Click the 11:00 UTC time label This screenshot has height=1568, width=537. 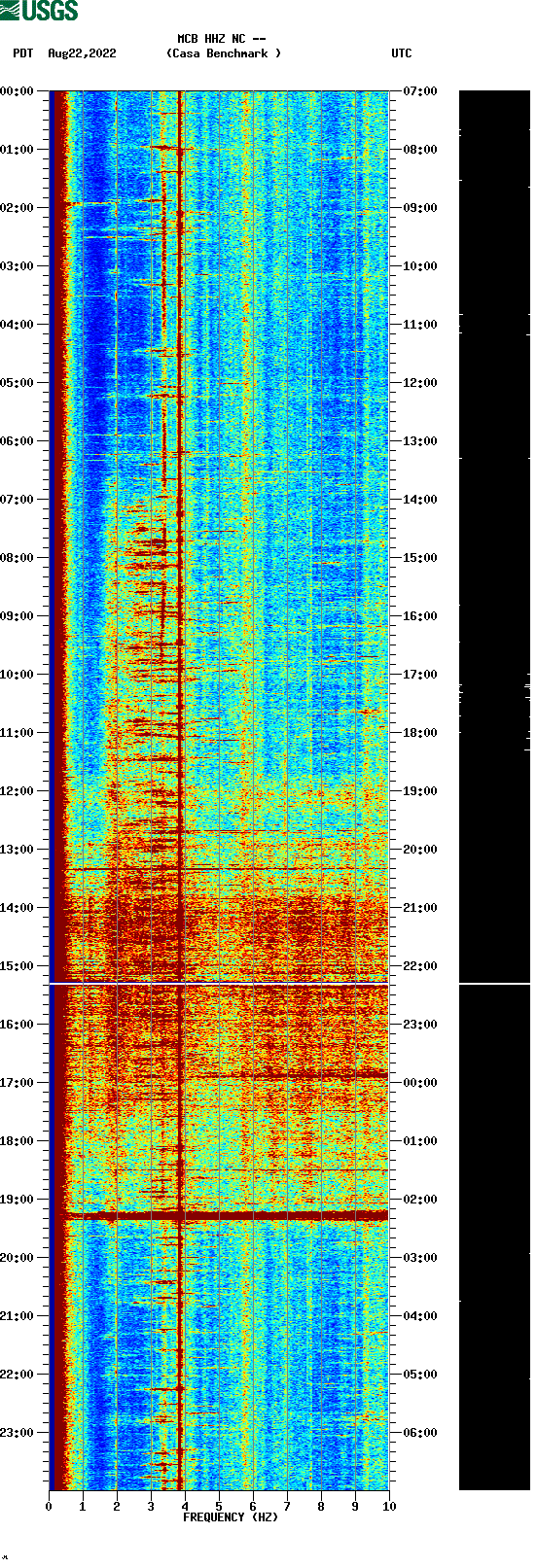420,325
